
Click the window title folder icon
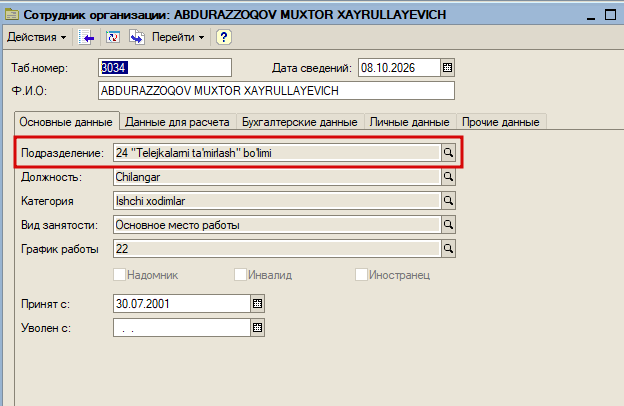[12, 15]
